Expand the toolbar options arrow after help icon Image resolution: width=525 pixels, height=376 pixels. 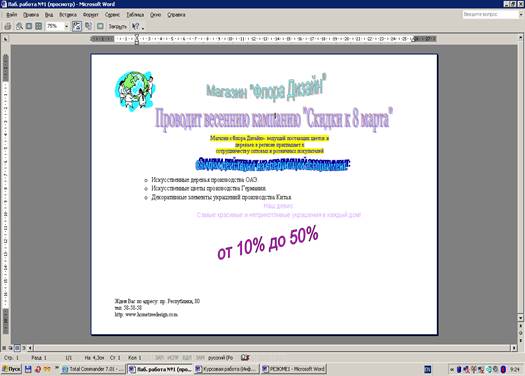click(x=143, y=28)
